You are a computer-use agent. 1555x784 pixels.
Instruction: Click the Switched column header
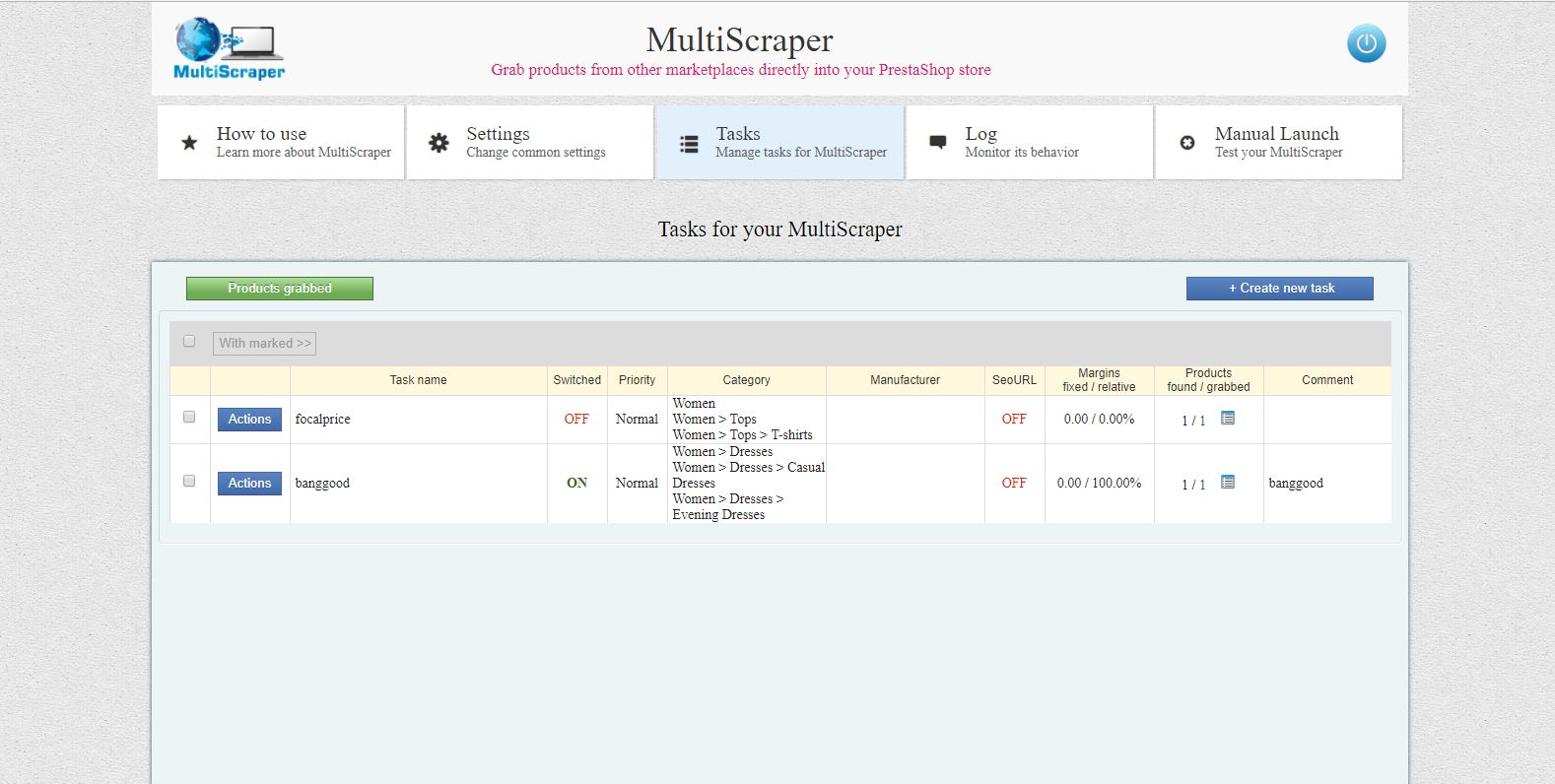(x=576, y=380)
